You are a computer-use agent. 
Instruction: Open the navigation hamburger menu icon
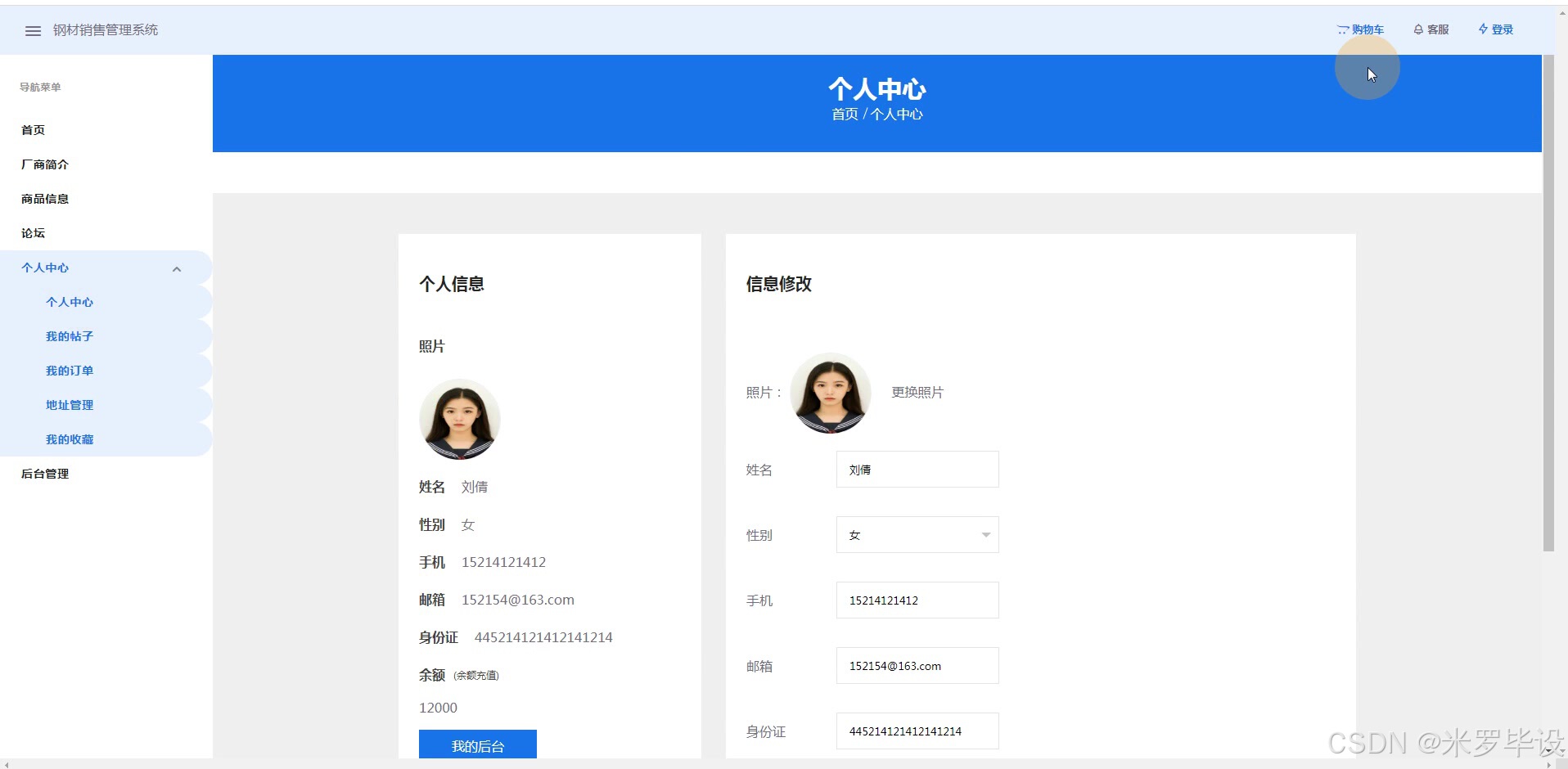pos(33,30)
